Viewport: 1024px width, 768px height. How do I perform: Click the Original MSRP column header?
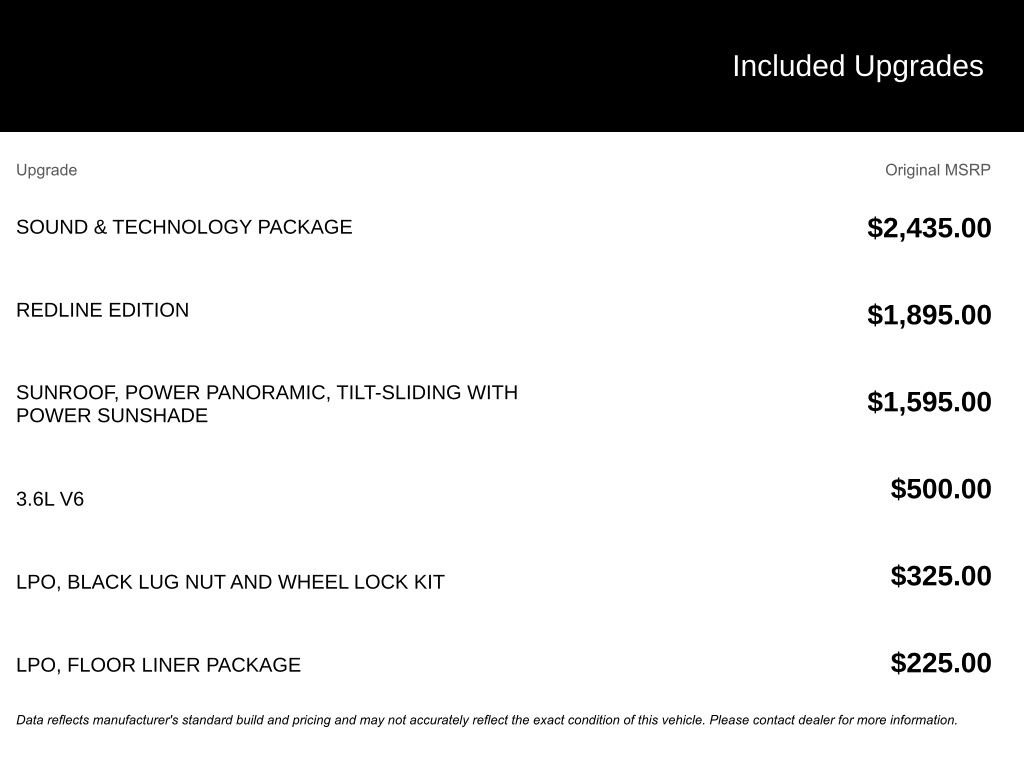(x=937, y=170)
